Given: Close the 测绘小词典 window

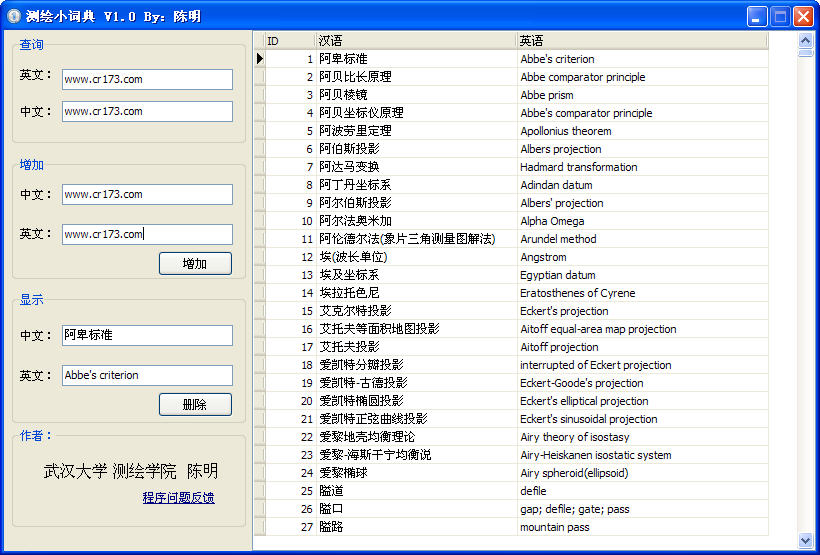Looking at the screenshot, I should point(803,16).
